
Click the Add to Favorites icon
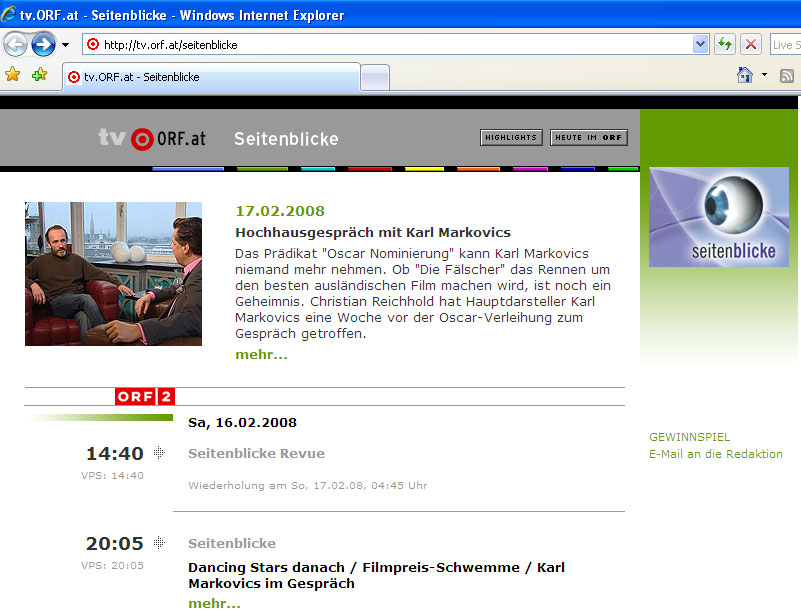pyautogui.click(x=39, y=75)
